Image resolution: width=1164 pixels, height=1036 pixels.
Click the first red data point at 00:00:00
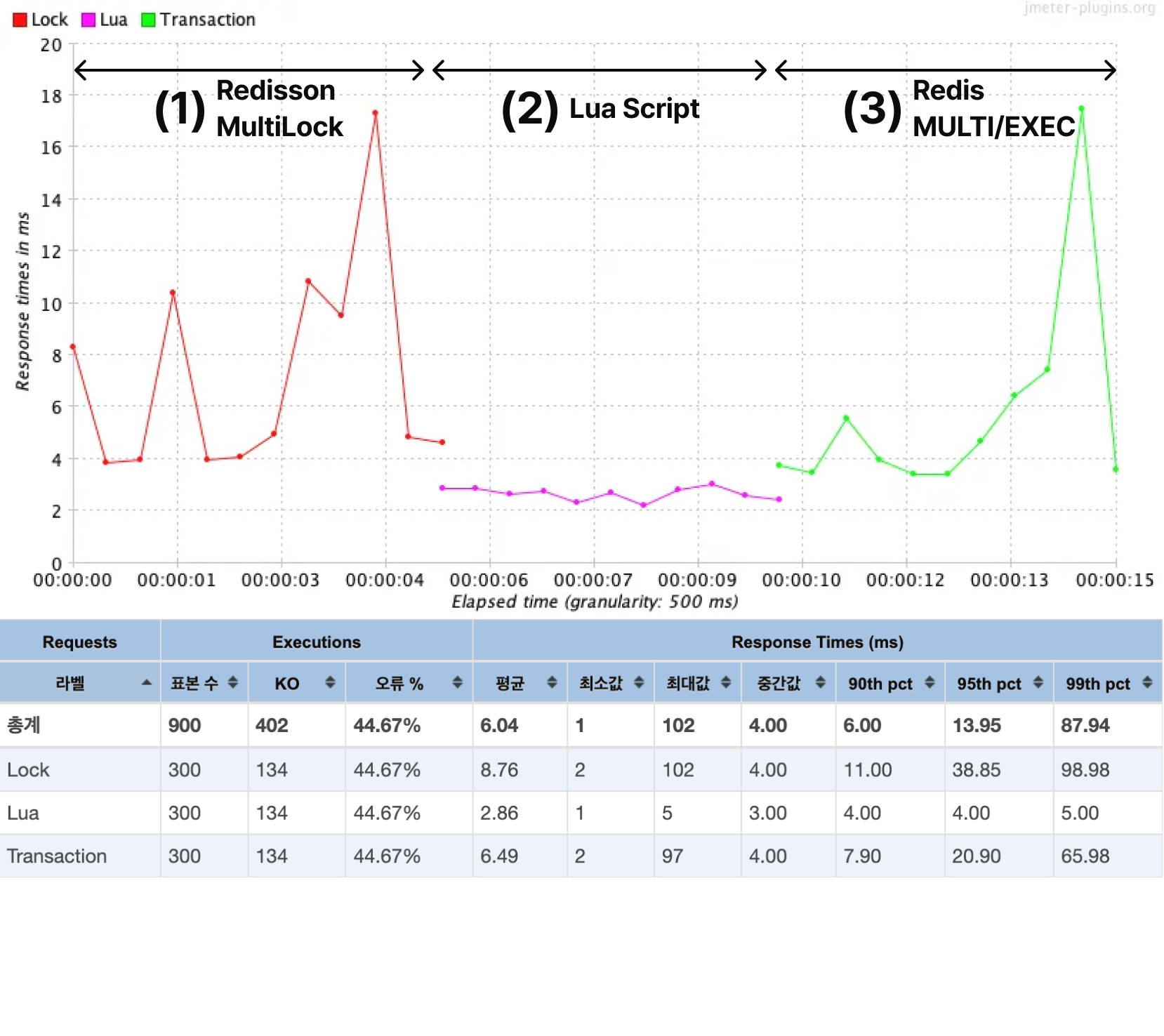73,347
